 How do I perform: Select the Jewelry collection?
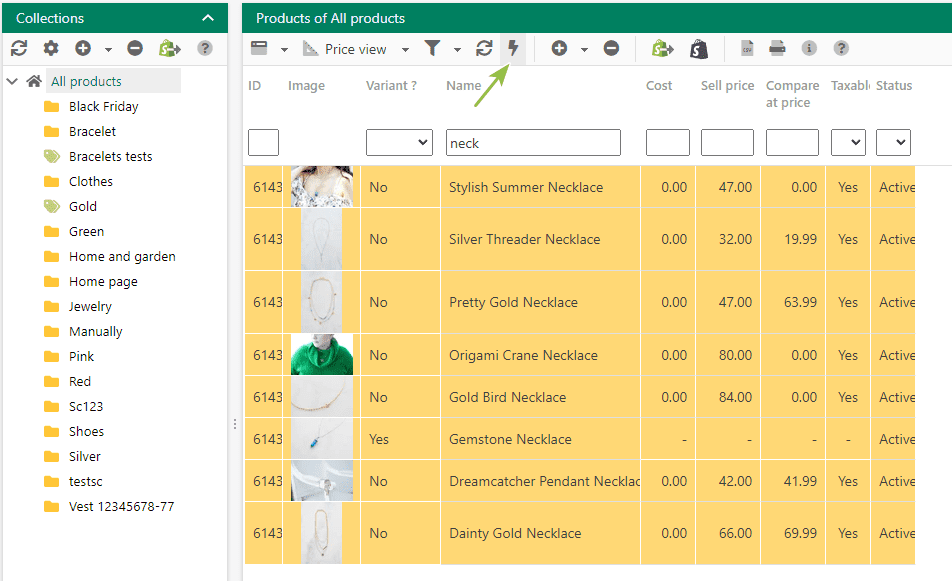tap(90, 307)
